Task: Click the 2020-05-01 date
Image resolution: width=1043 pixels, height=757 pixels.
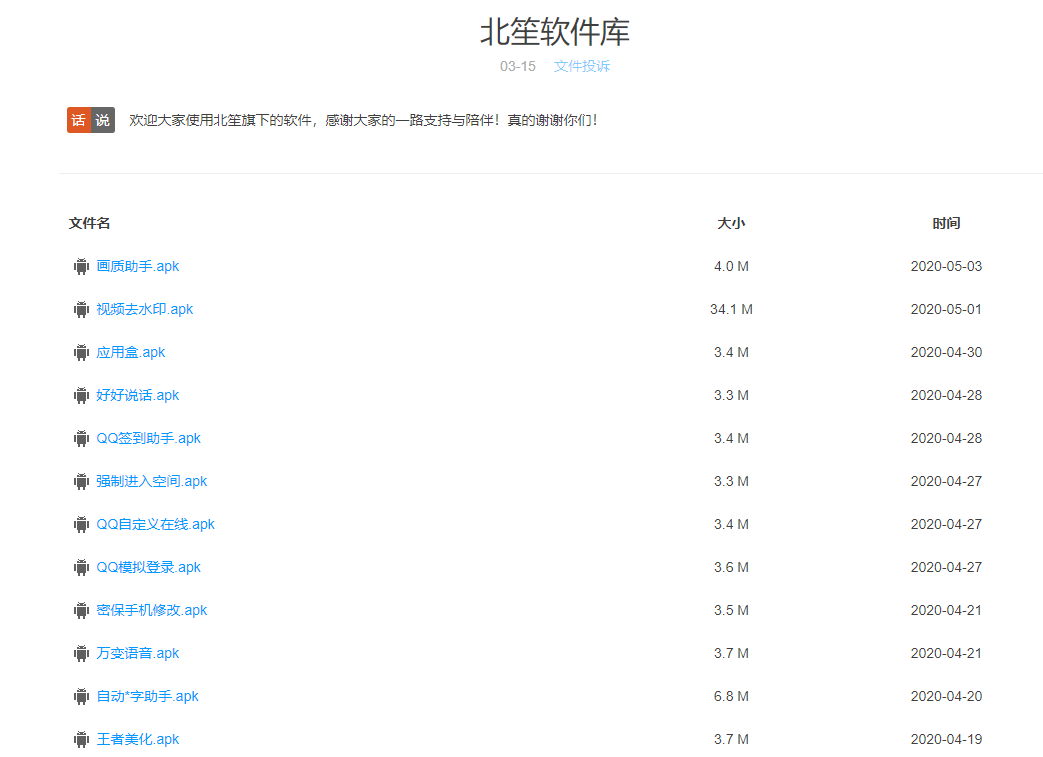Action: [946, 309]
